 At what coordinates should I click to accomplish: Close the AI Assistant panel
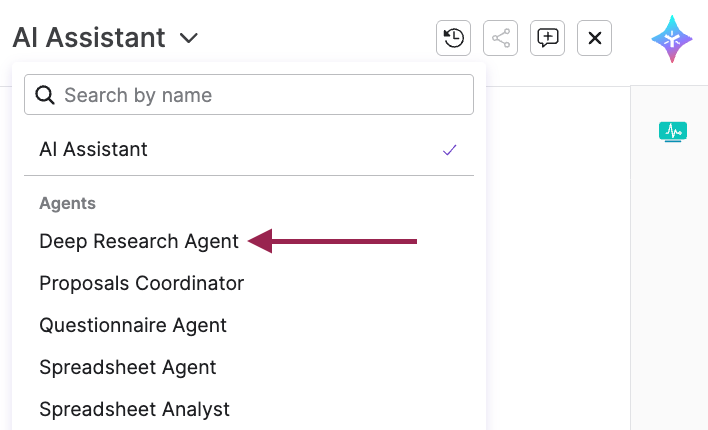tap(595, 38)
